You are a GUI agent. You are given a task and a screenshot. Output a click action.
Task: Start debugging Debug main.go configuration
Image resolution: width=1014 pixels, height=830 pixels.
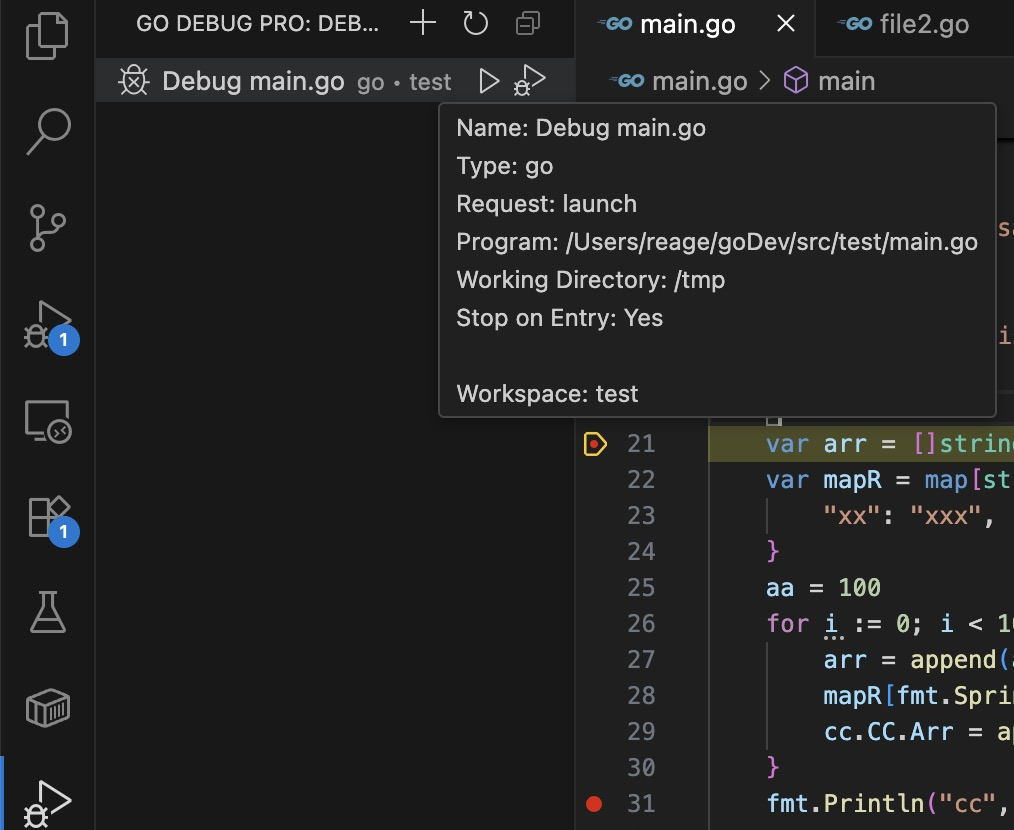pyautogui.click(x=530, y=81)
